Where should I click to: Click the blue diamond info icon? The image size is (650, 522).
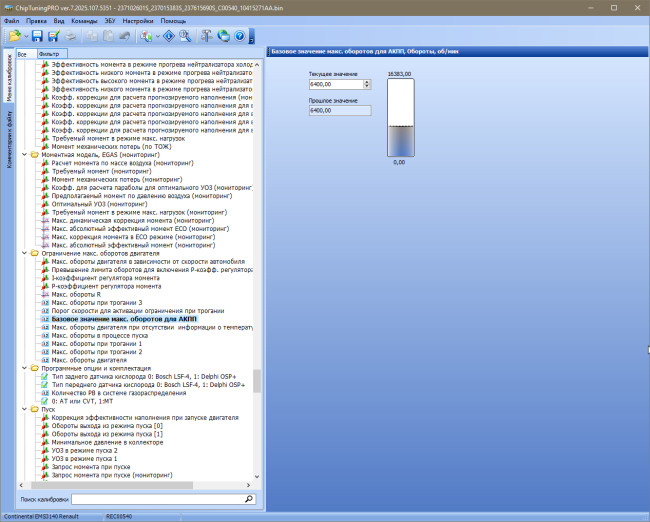tap(169, 36)
